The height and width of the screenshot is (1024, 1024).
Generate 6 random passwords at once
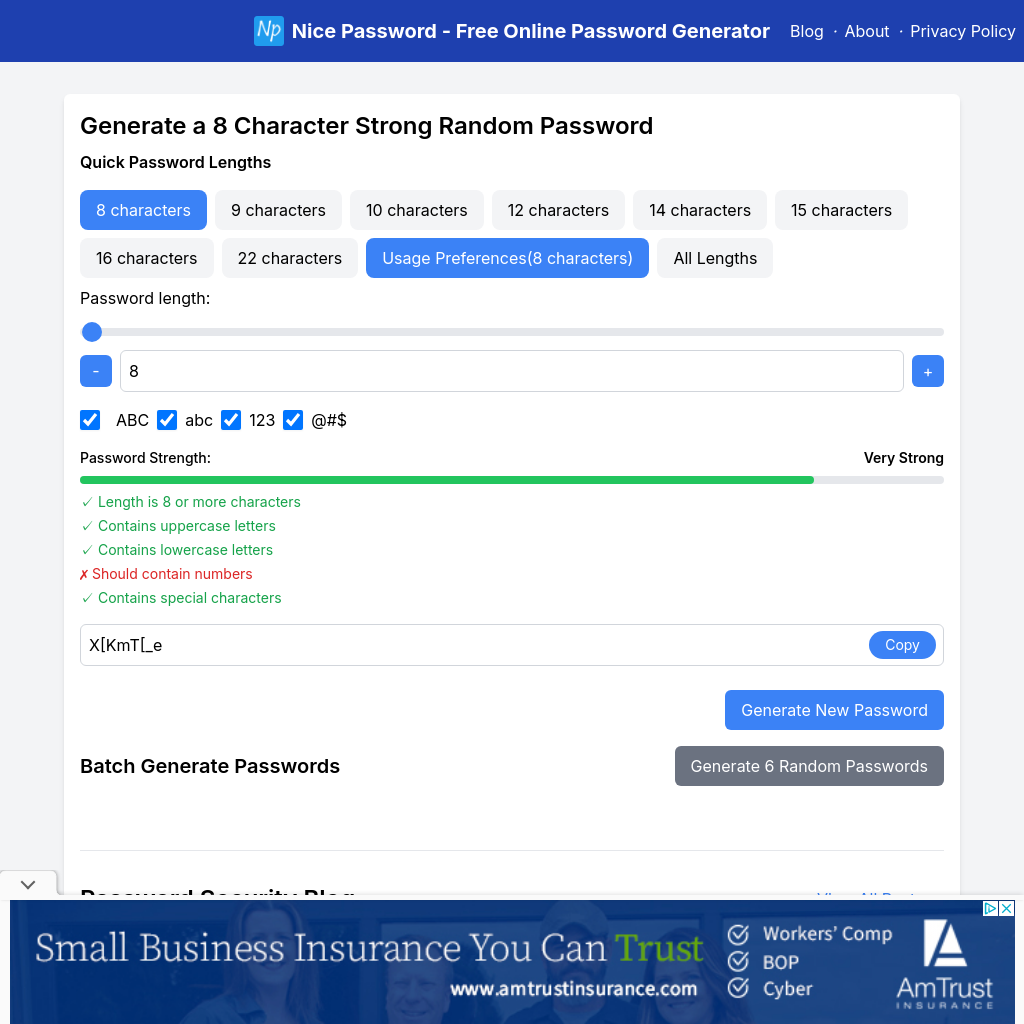pos(809,766)
